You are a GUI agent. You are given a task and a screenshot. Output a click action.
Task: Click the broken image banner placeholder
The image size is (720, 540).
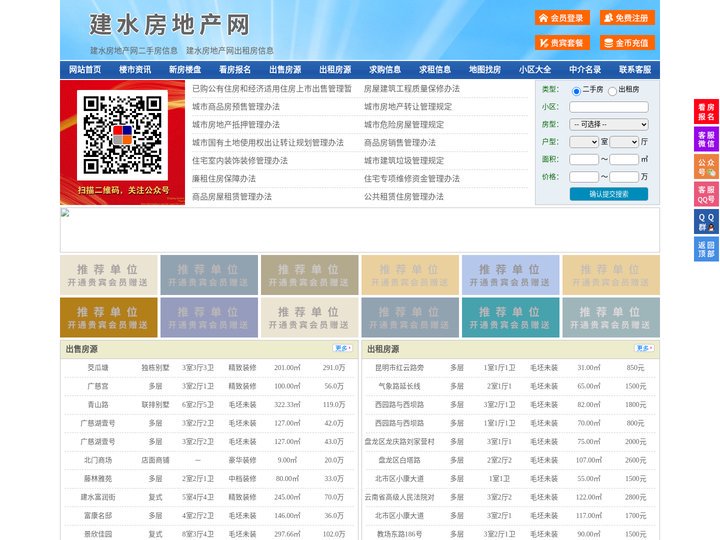click(x=360, y=230)
